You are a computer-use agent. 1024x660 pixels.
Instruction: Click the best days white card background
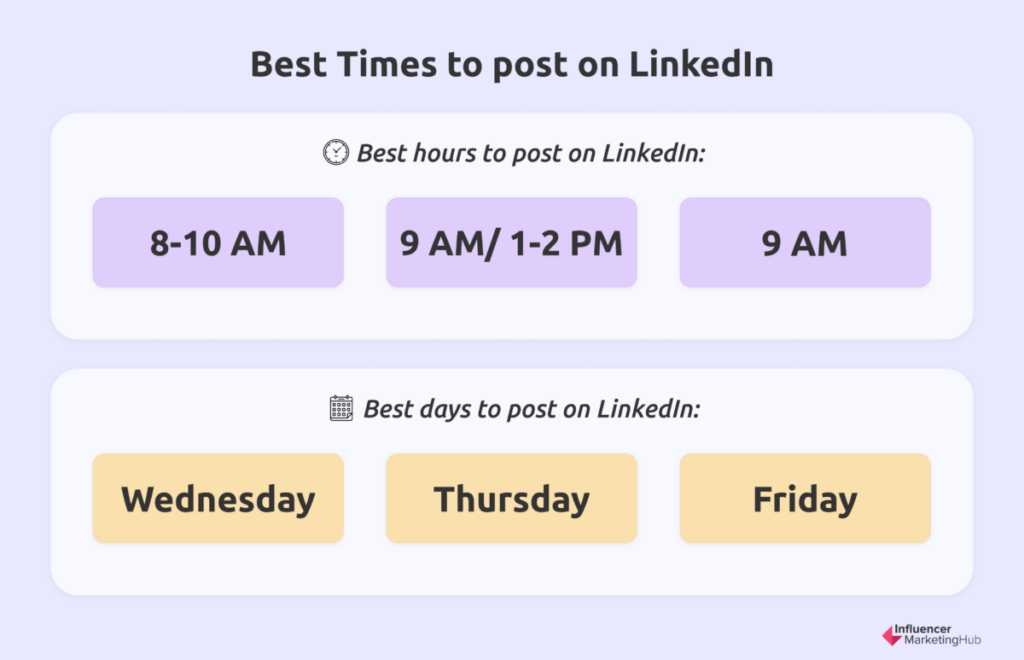coord(512,569)
